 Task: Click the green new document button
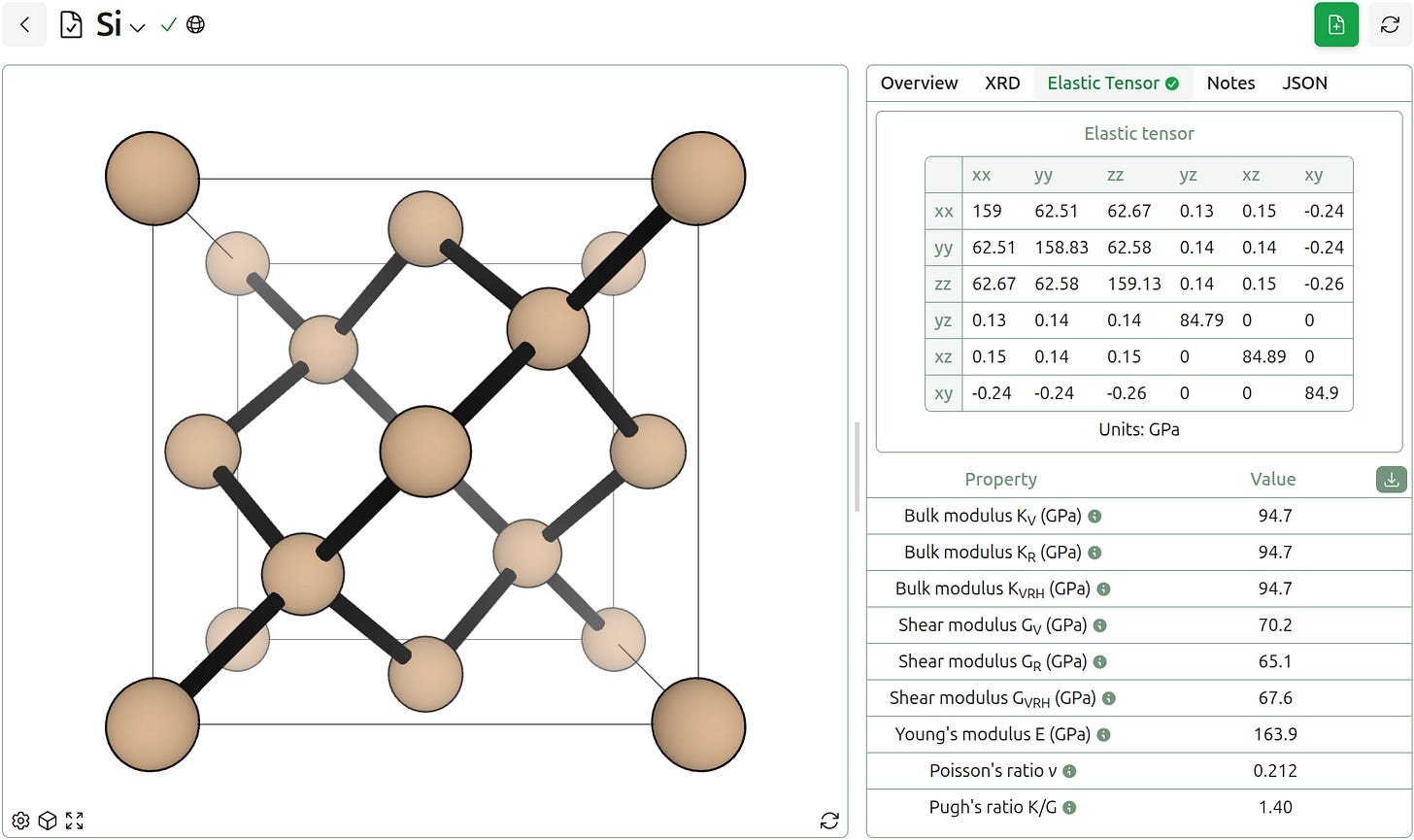1336,25
